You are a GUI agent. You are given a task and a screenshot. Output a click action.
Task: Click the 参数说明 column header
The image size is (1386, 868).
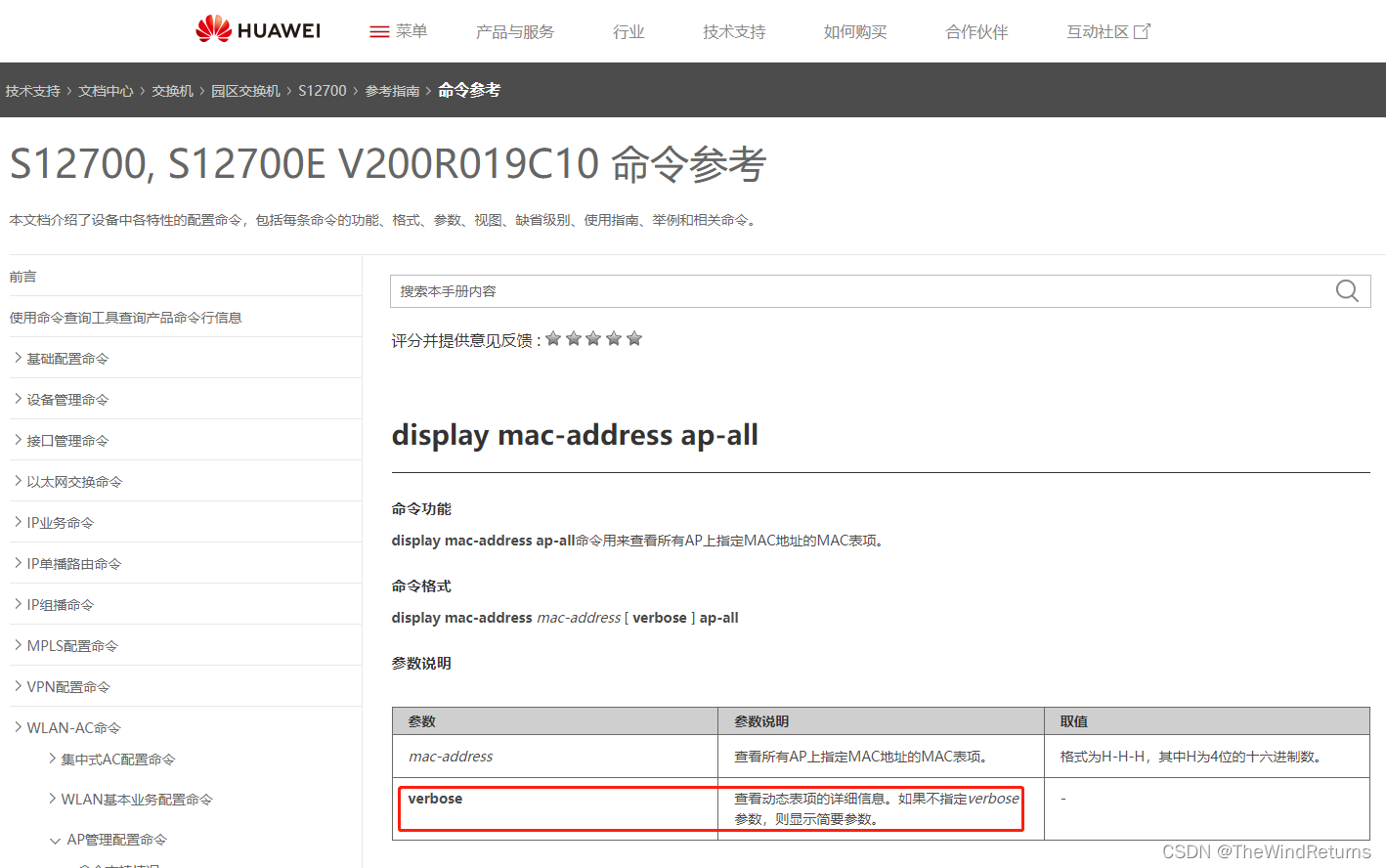click(x=881, y=720)
